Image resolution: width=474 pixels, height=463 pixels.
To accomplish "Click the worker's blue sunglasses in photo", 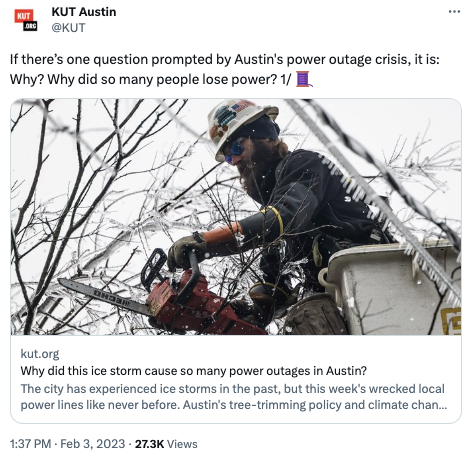I will [x=236, y=150].
